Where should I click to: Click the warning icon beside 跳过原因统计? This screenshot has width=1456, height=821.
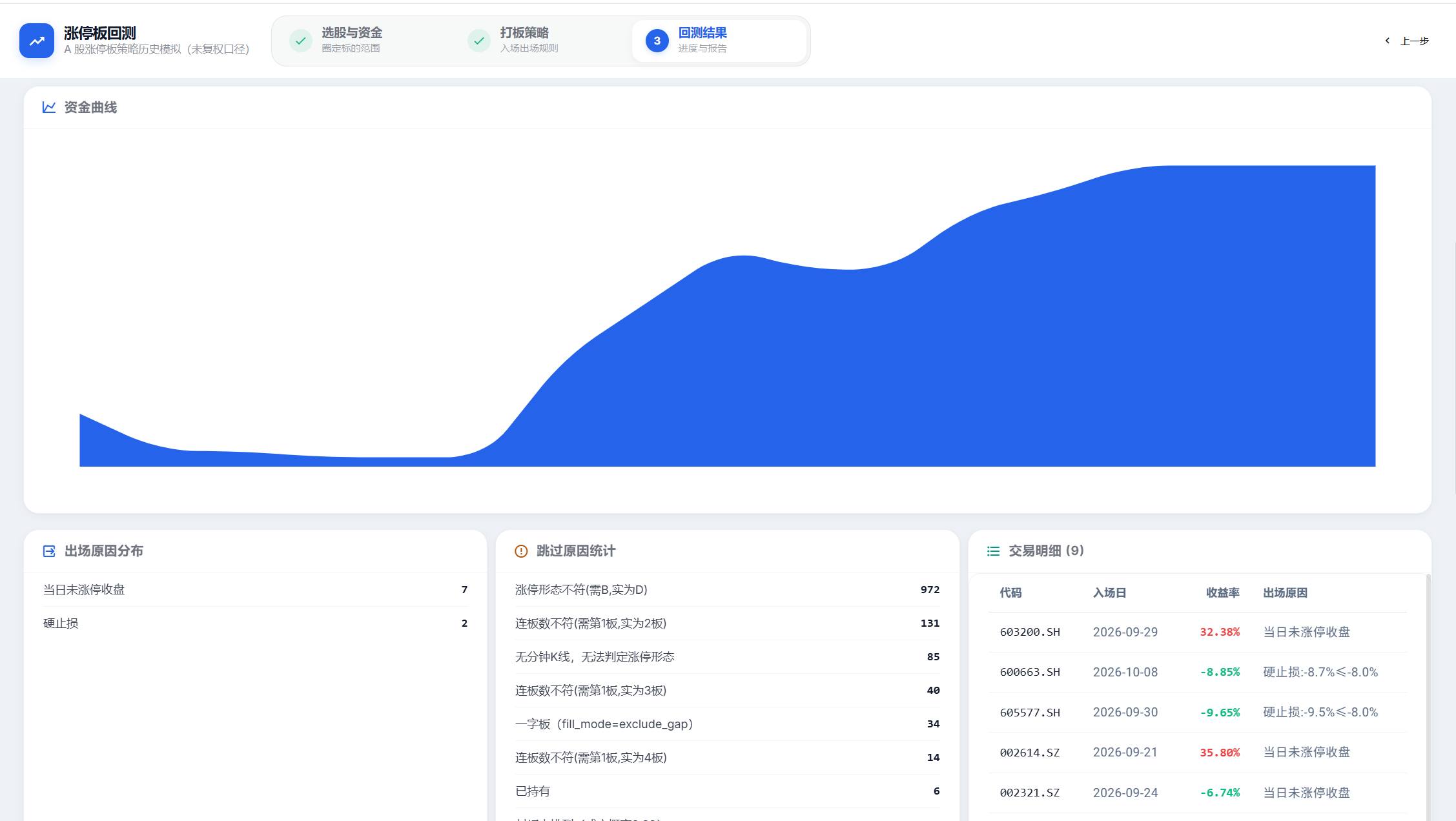521,551
